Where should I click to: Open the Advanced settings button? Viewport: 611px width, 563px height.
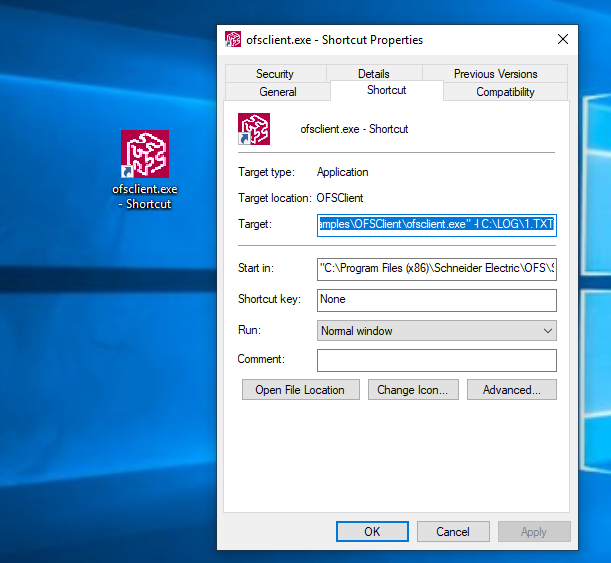coord(512,390)
